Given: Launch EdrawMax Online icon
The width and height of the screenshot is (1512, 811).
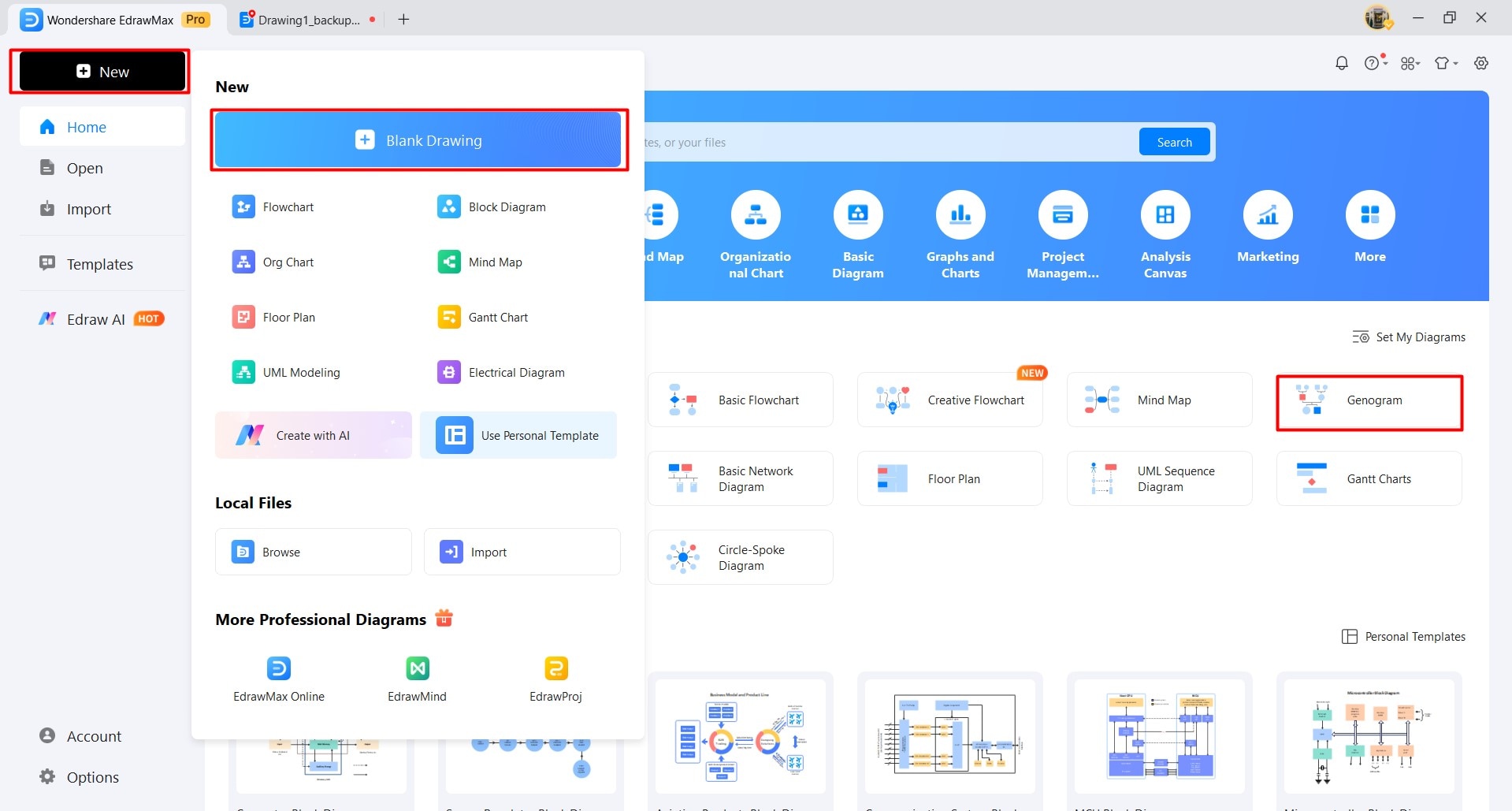Looking at the screenshot, I should [x=279, y=668].
